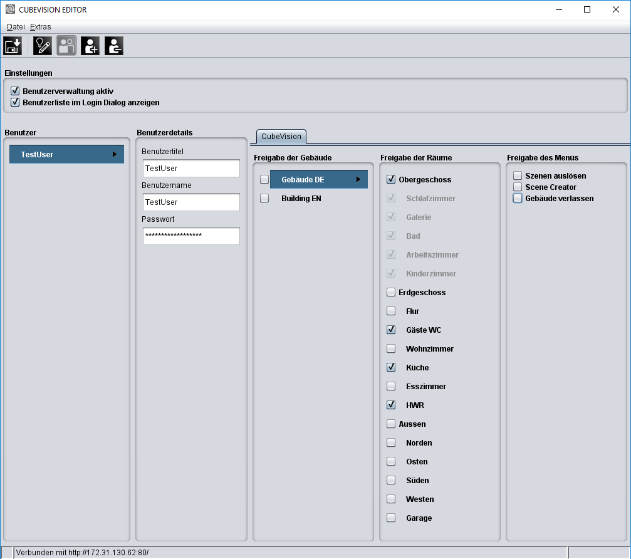This screenshot has width=631, height=559.
Task: Open the Datei menu
Action: pyautogui.click(x=15, y=27)
